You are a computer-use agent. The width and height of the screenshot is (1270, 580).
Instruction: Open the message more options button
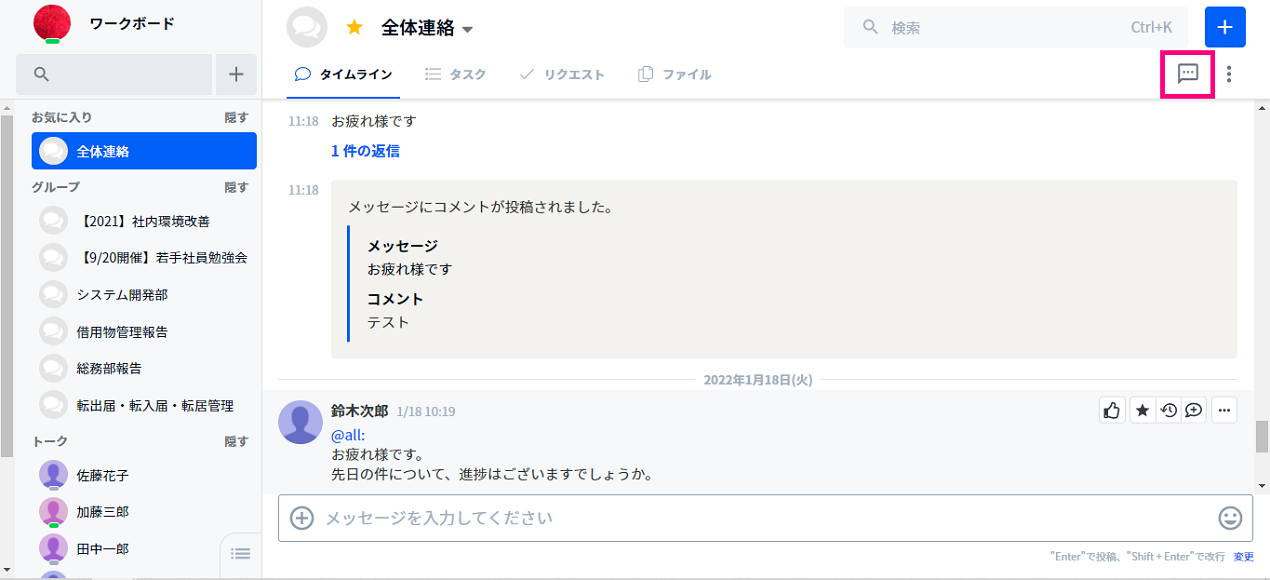point(1224,410)
